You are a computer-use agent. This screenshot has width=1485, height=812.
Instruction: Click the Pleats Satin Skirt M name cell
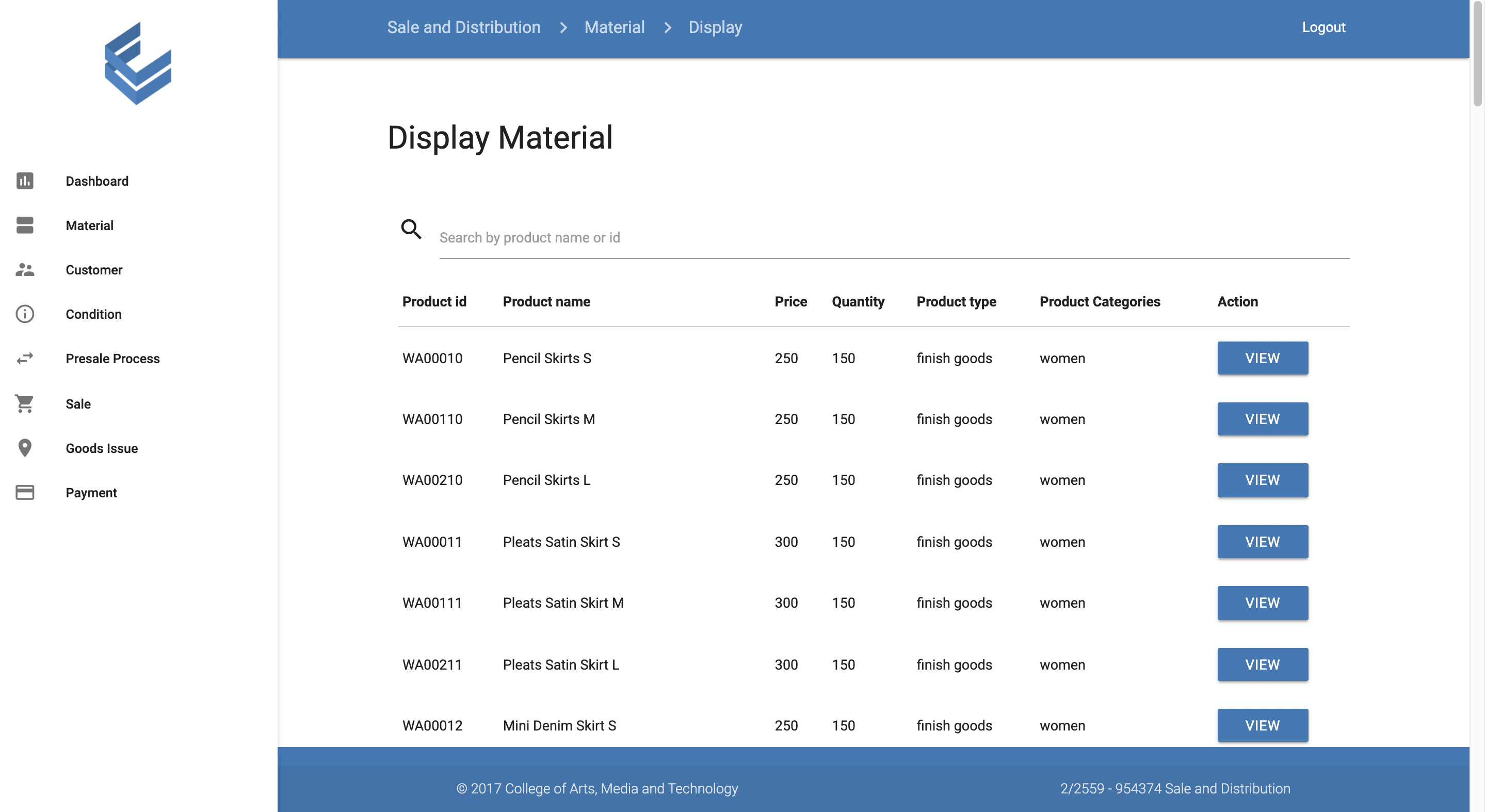click(563, 603)
